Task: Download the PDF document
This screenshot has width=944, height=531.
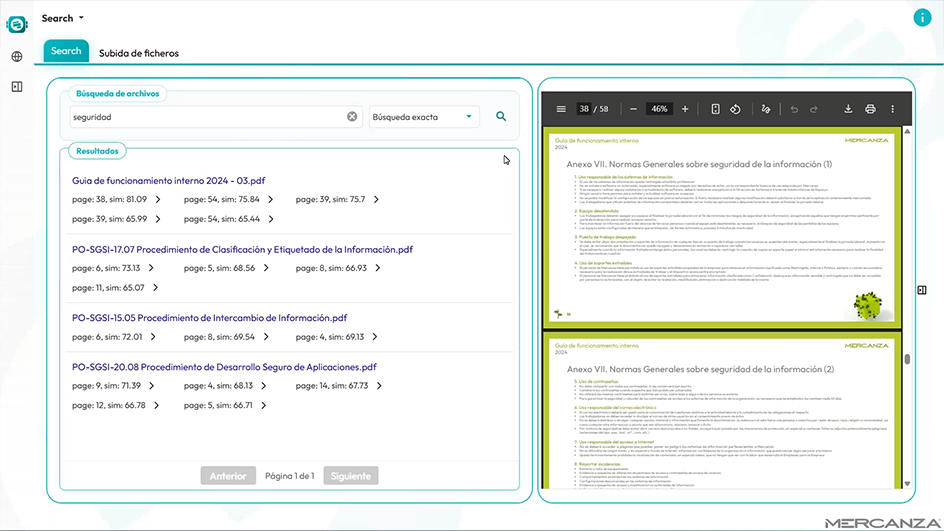Action: point(848,109)
